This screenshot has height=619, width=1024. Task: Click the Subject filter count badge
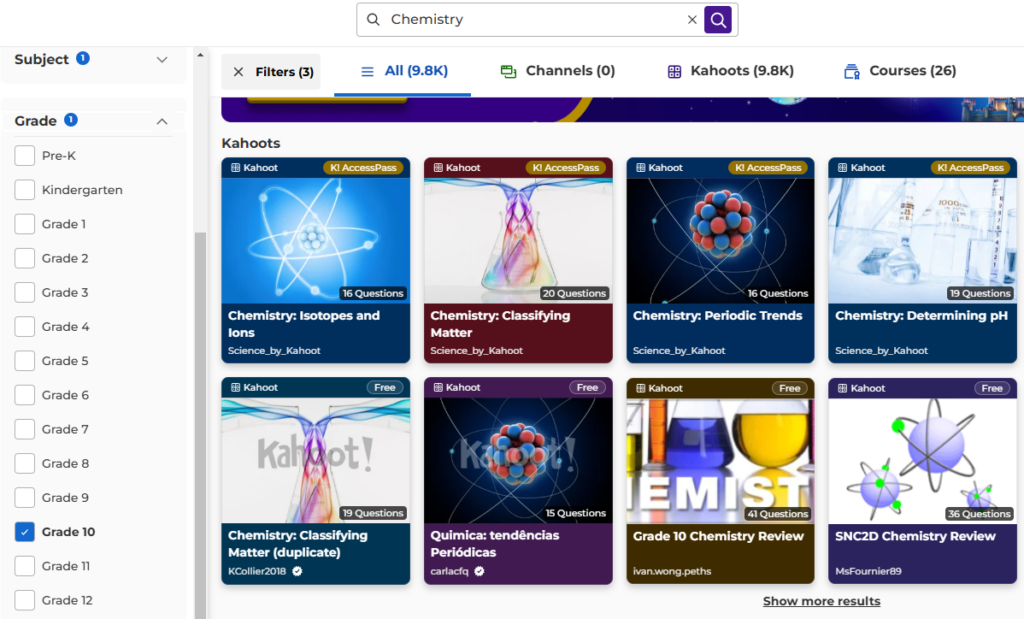83,58
